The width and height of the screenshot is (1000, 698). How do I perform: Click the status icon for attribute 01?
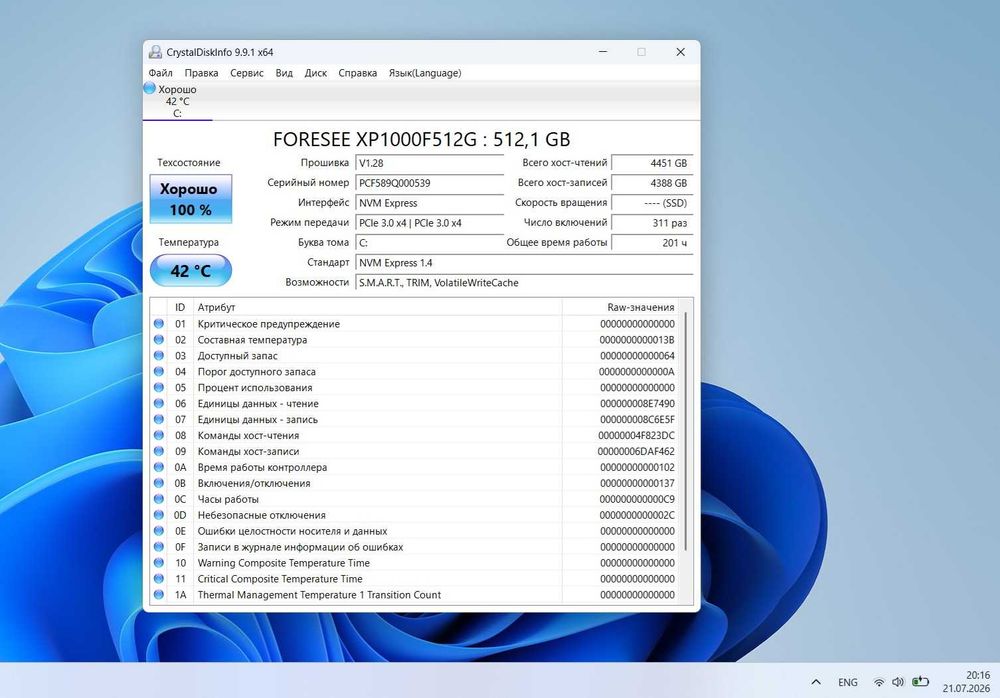coord(159,323)
